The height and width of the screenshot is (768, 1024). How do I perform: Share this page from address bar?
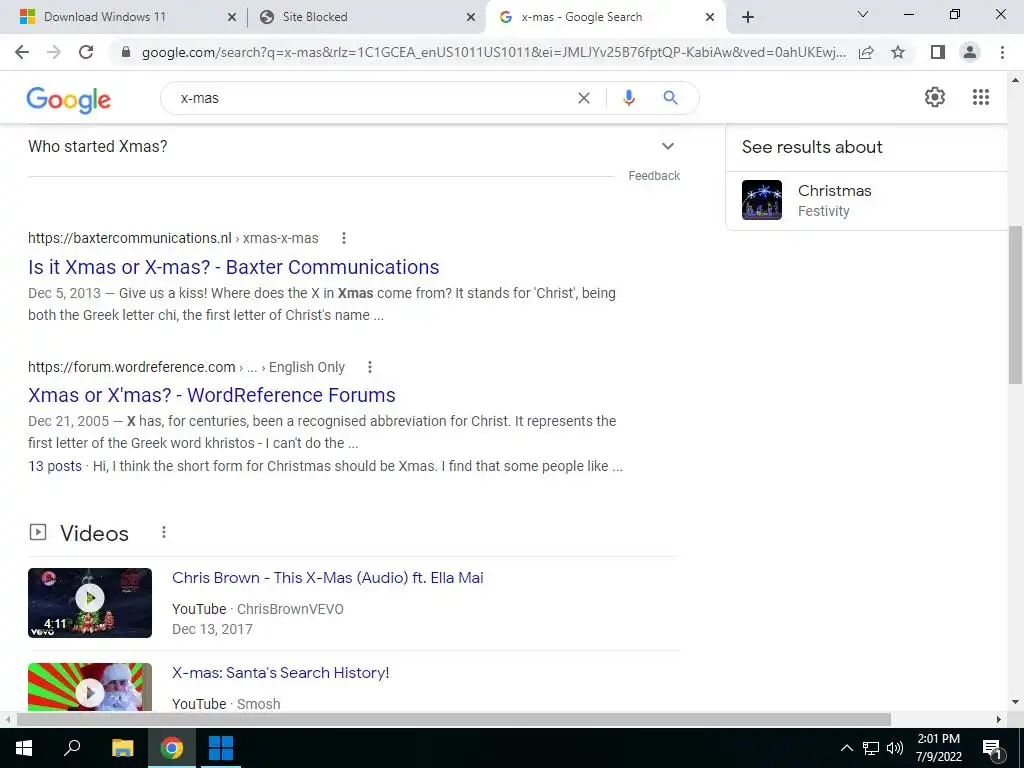coord(866,52)
